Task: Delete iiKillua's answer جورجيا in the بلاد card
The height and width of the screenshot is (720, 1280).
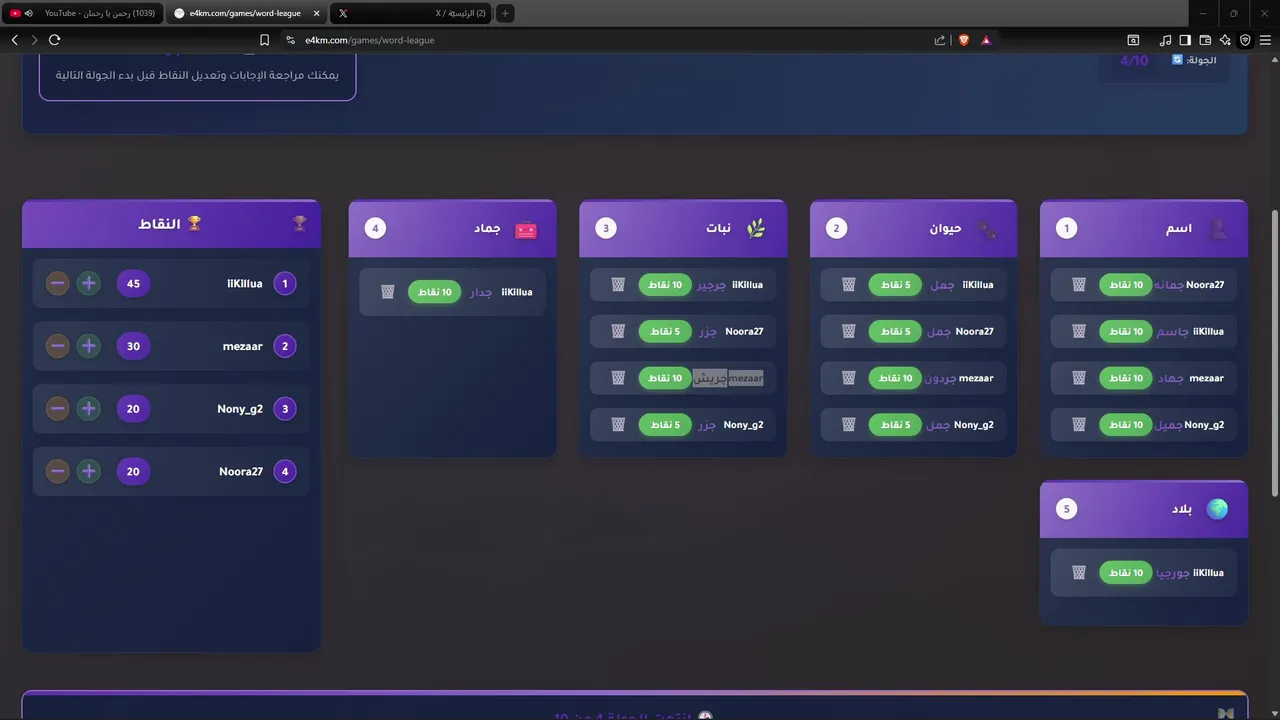Action: click(1079, 573)
